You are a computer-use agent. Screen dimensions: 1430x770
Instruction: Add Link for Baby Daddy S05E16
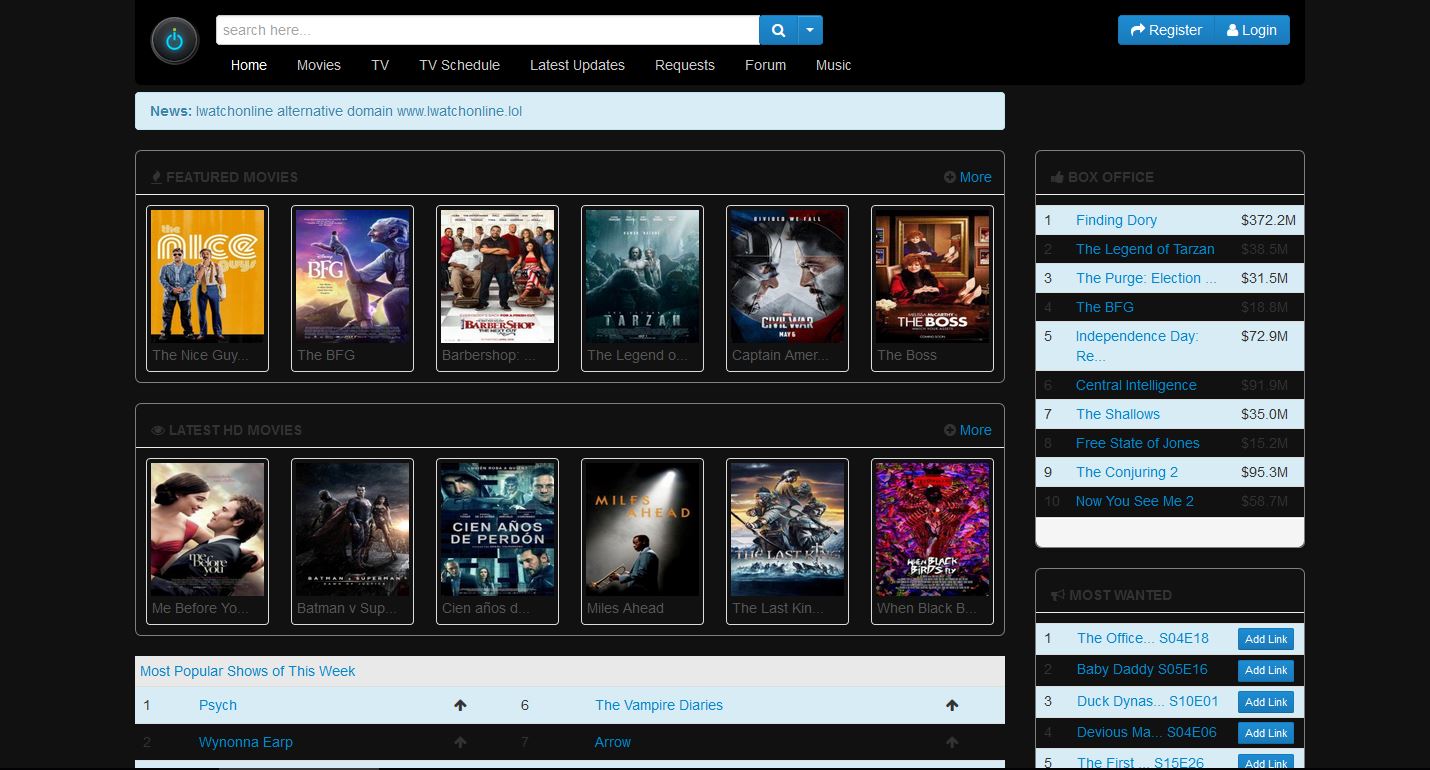[1266, 670]
